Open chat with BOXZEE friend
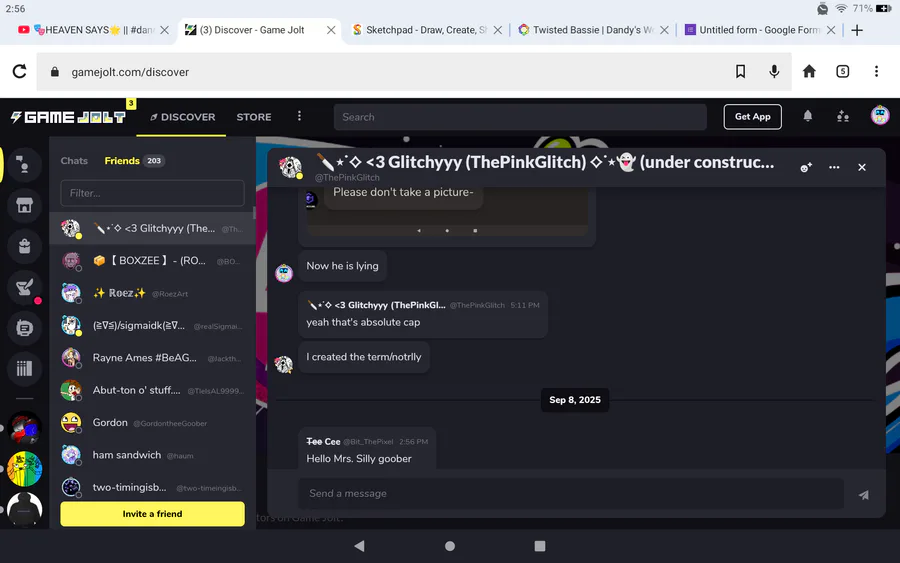This screenshot has width=900, height=563. tap(152, 261)
